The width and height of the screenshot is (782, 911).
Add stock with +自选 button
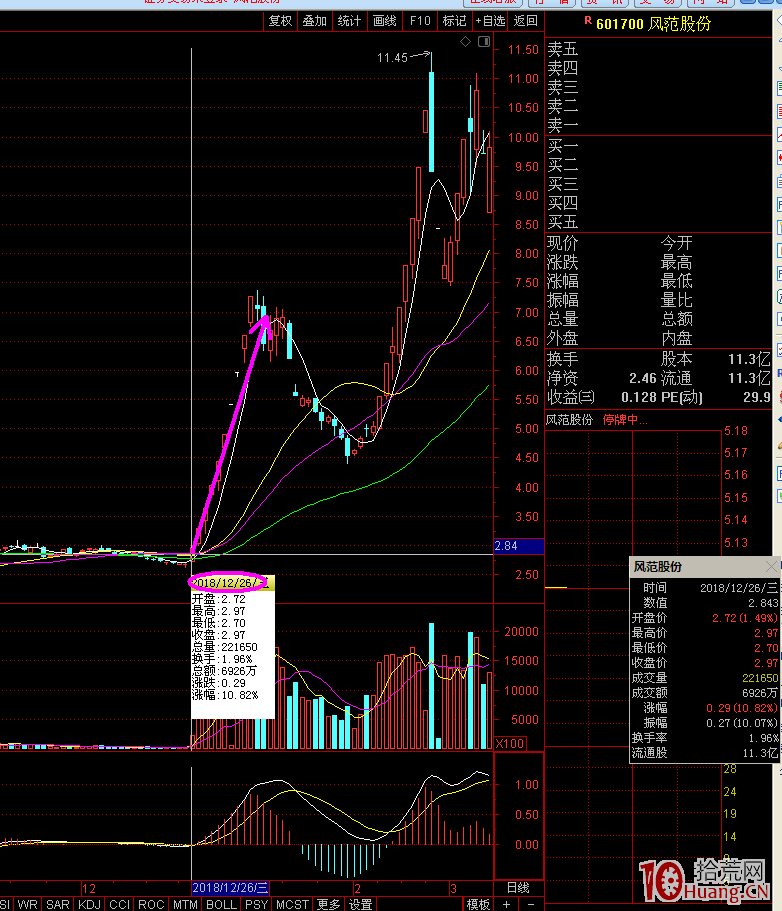490,21
